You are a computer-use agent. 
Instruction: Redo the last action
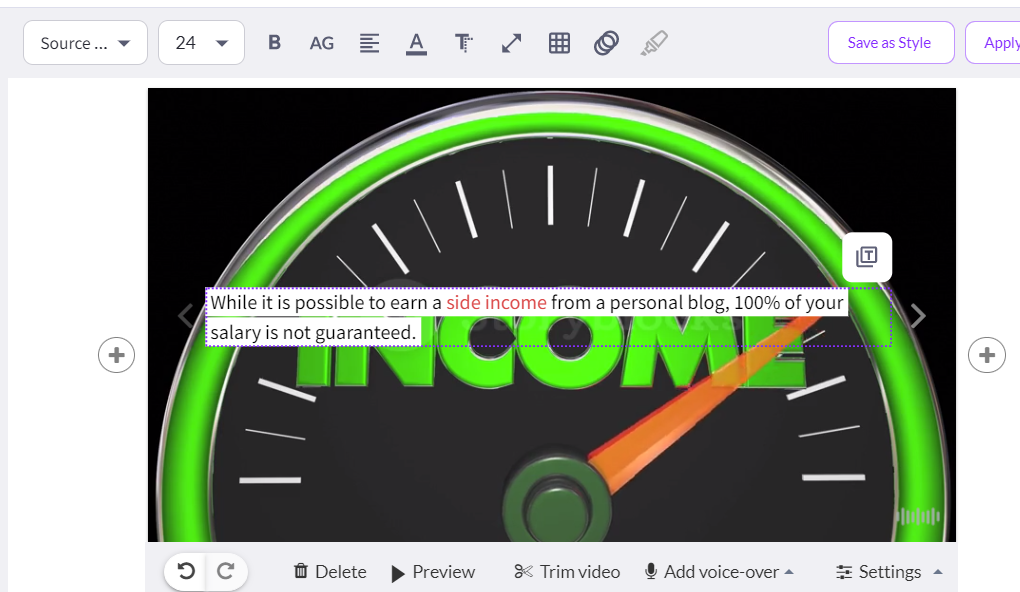226,571
